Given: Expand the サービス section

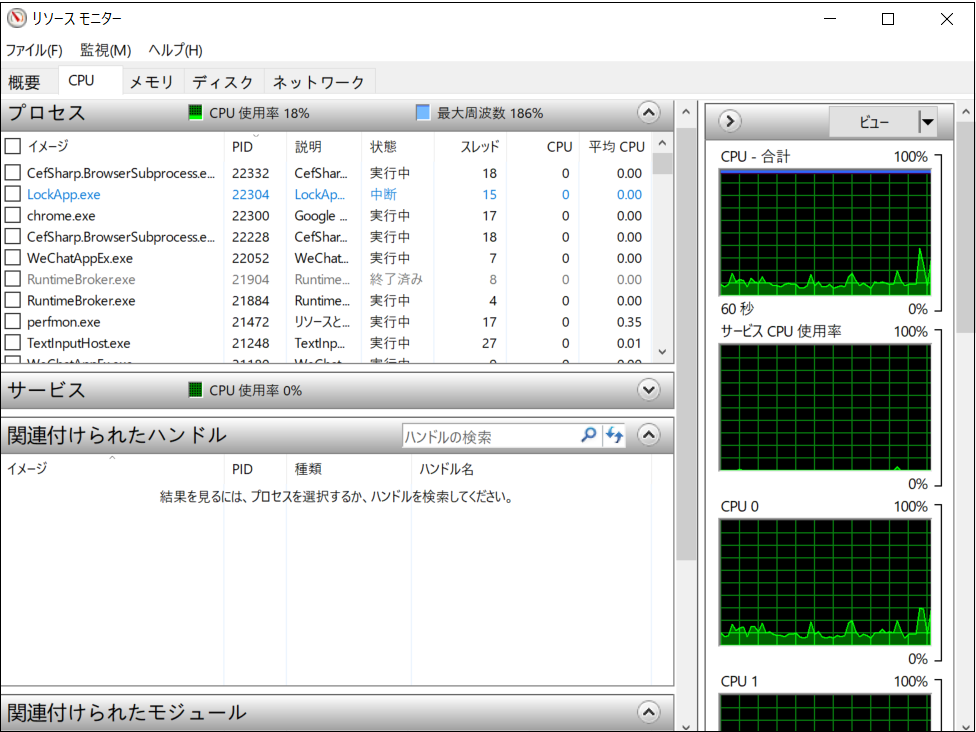Looking at the screenshot, I should (649, 390).
